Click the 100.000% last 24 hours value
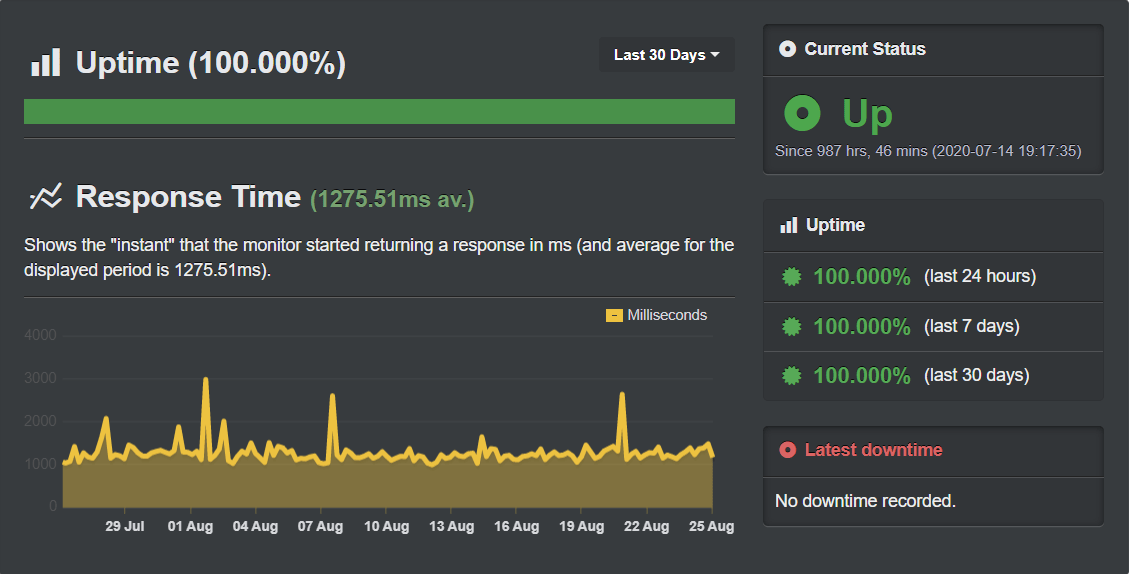Viewport: 1129px width, 574px height. [862, 277]
